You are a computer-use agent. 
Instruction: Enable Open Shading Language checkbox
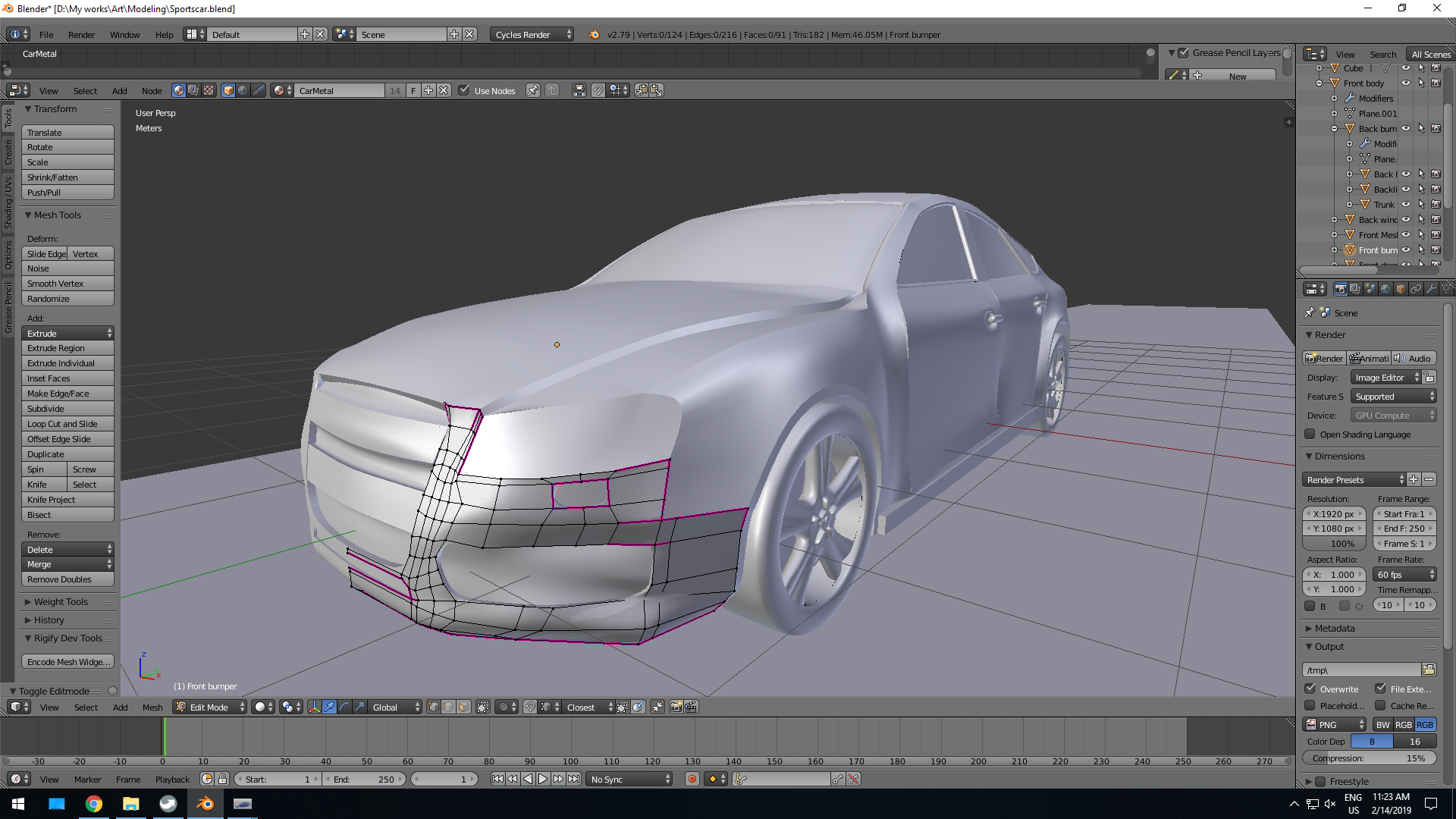tap(1310, 435)
